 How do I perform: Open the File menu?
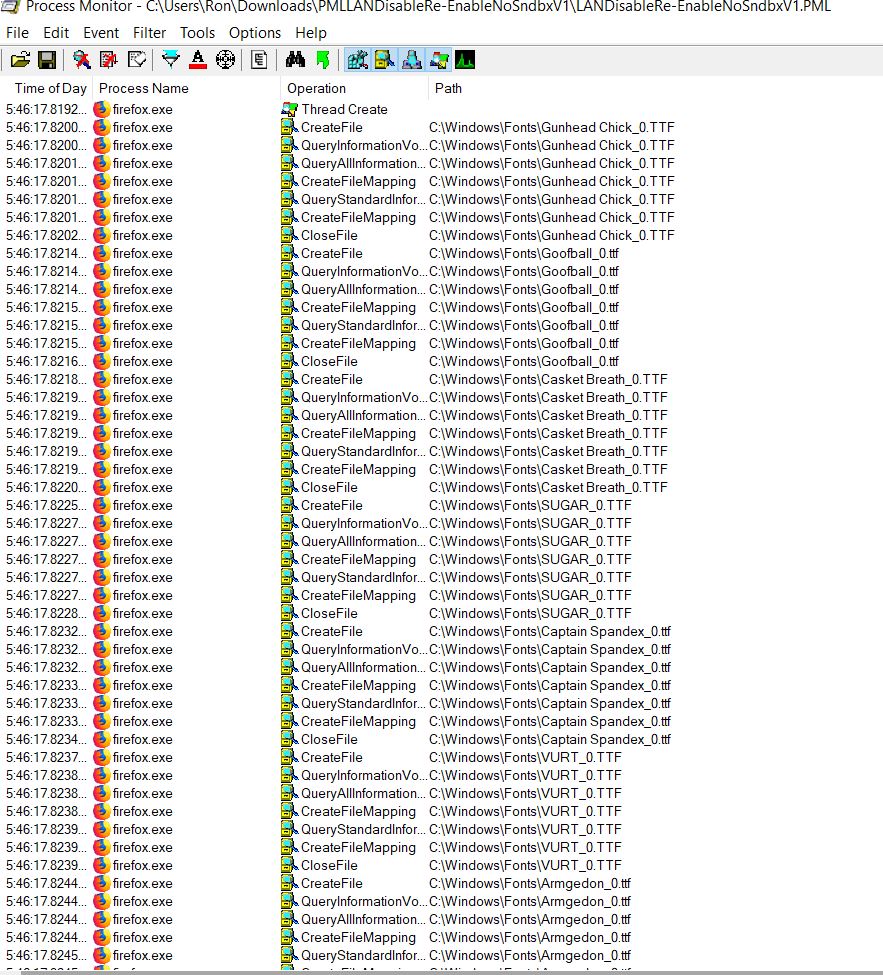click(17, 32)
